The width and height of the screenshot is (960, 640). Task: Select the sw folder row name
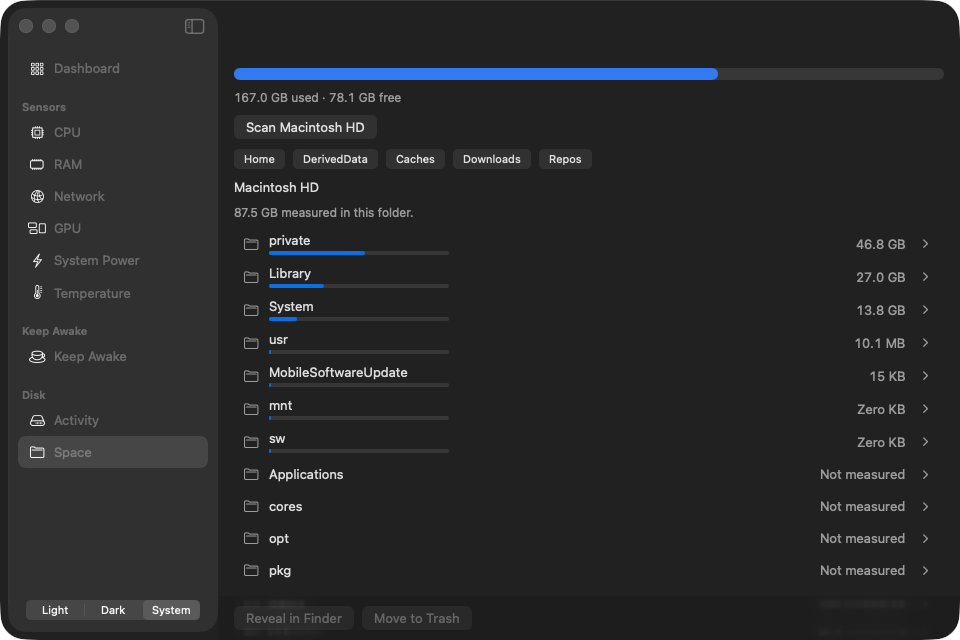point(277,439)
